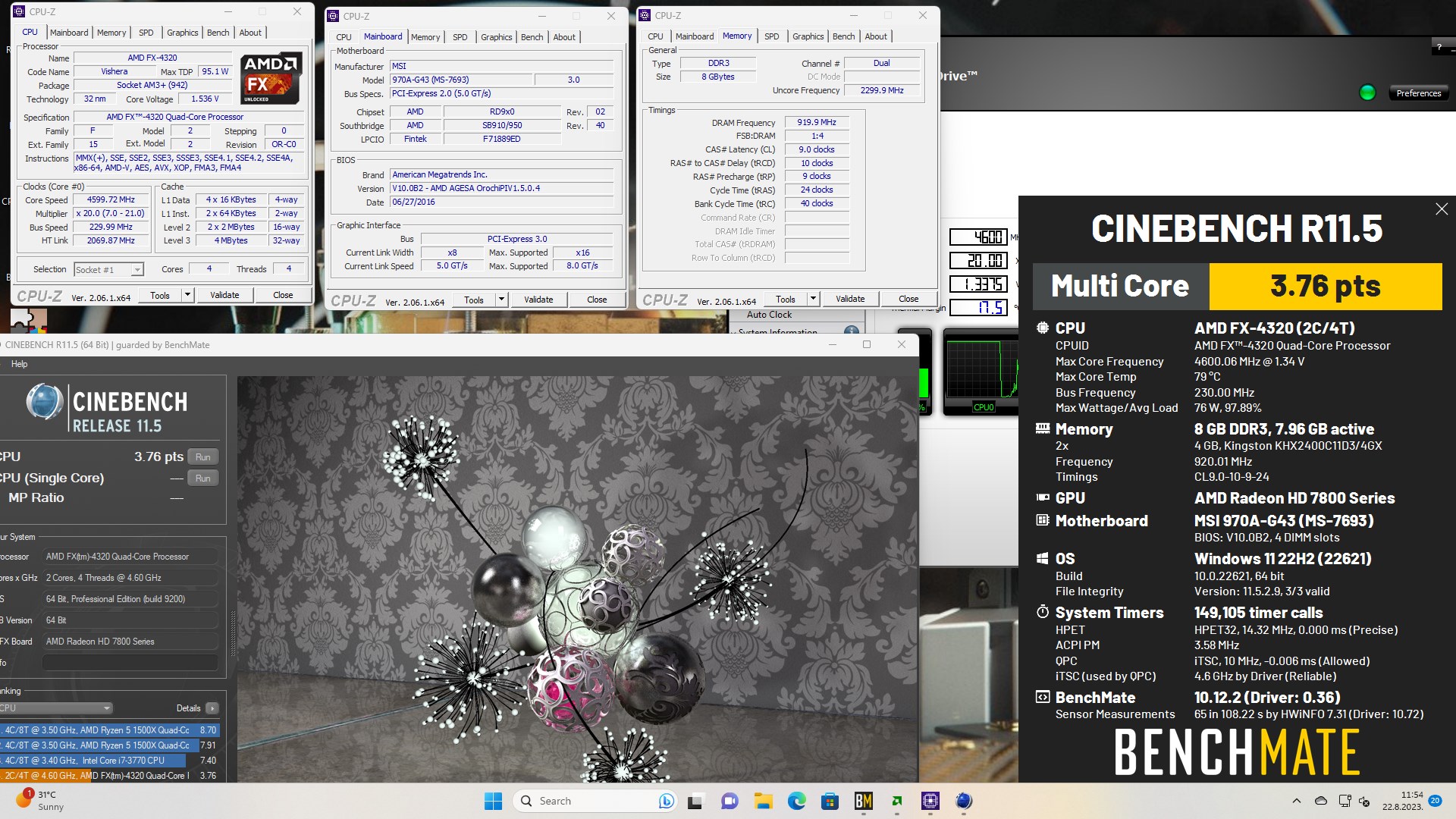Image resolution: width=1456 pixels, height=819 pixels.
Task: Switch to CPU-Z via its taskbar icon
Action: (930, 801)
